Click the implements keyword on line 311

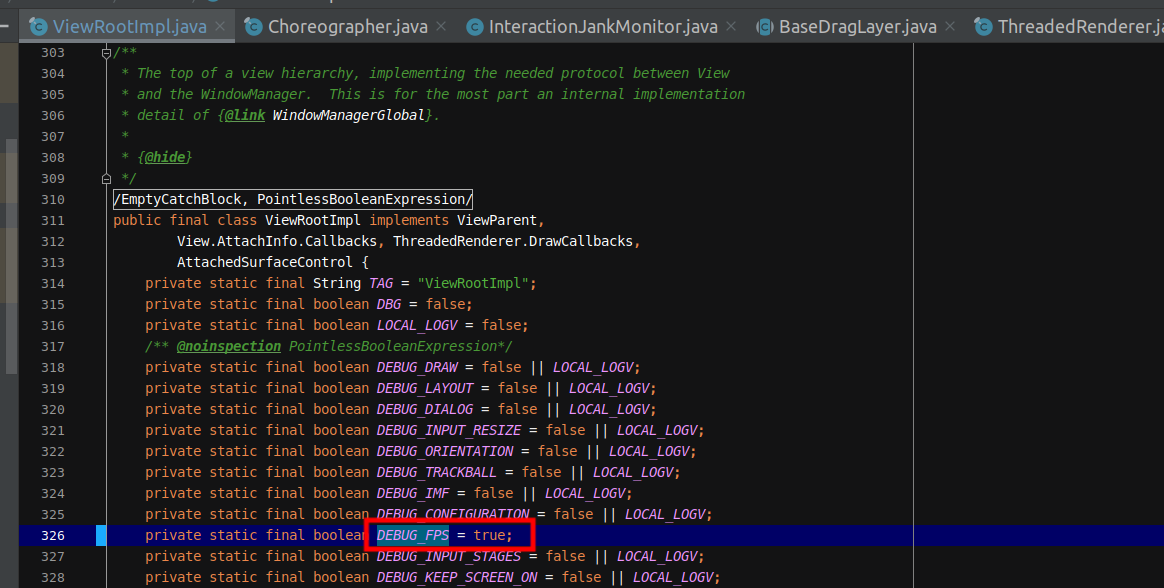click(x=409, y=220)
